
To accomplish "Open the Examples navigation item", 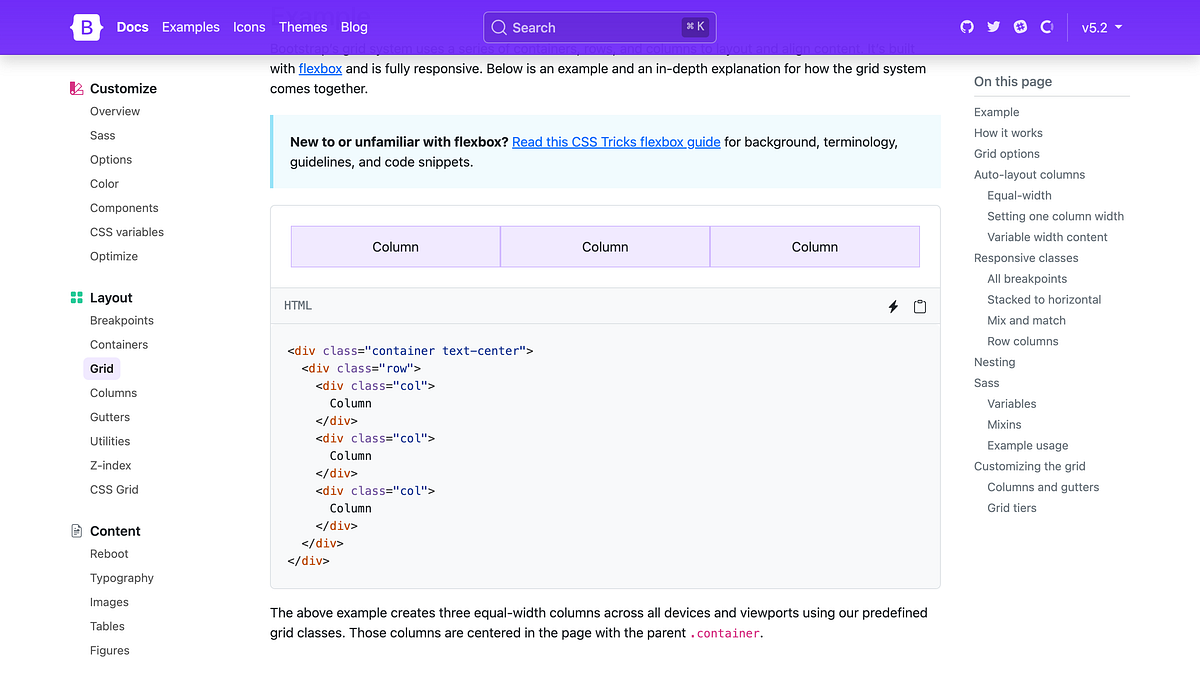I will pos(190,27).
